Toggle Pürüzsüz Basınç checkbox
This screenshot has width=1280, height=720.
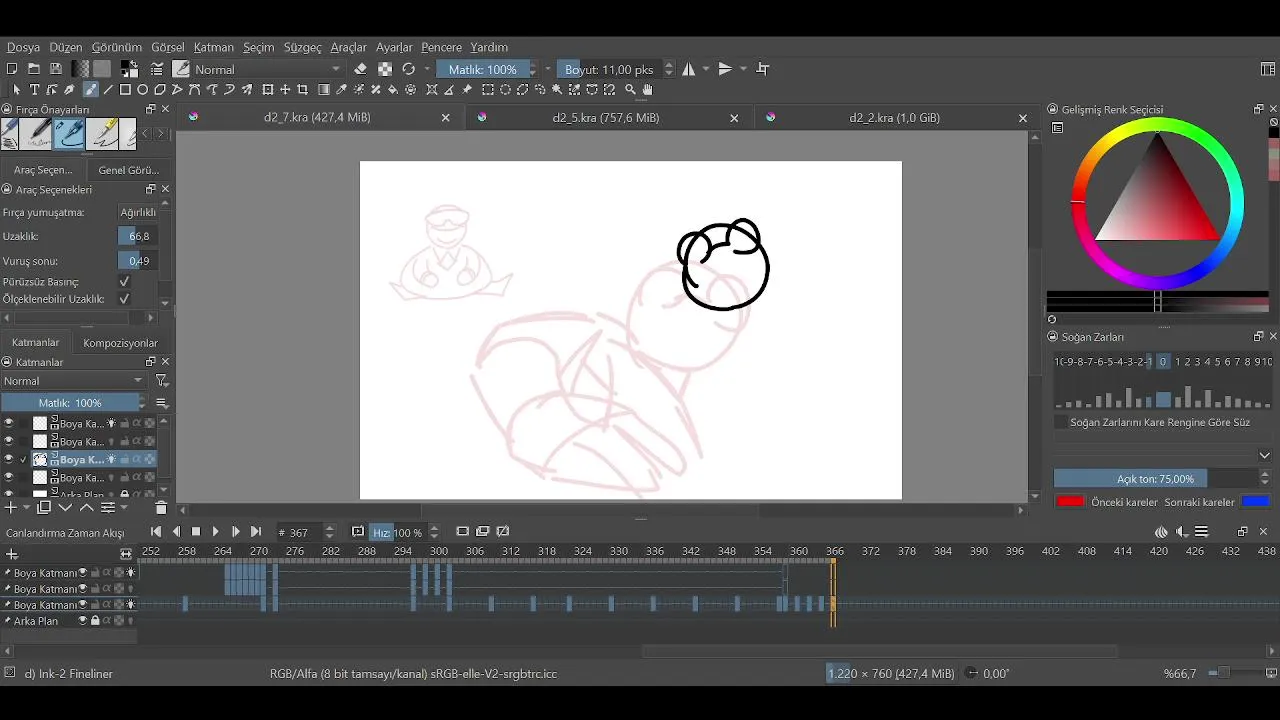(124, 282)
